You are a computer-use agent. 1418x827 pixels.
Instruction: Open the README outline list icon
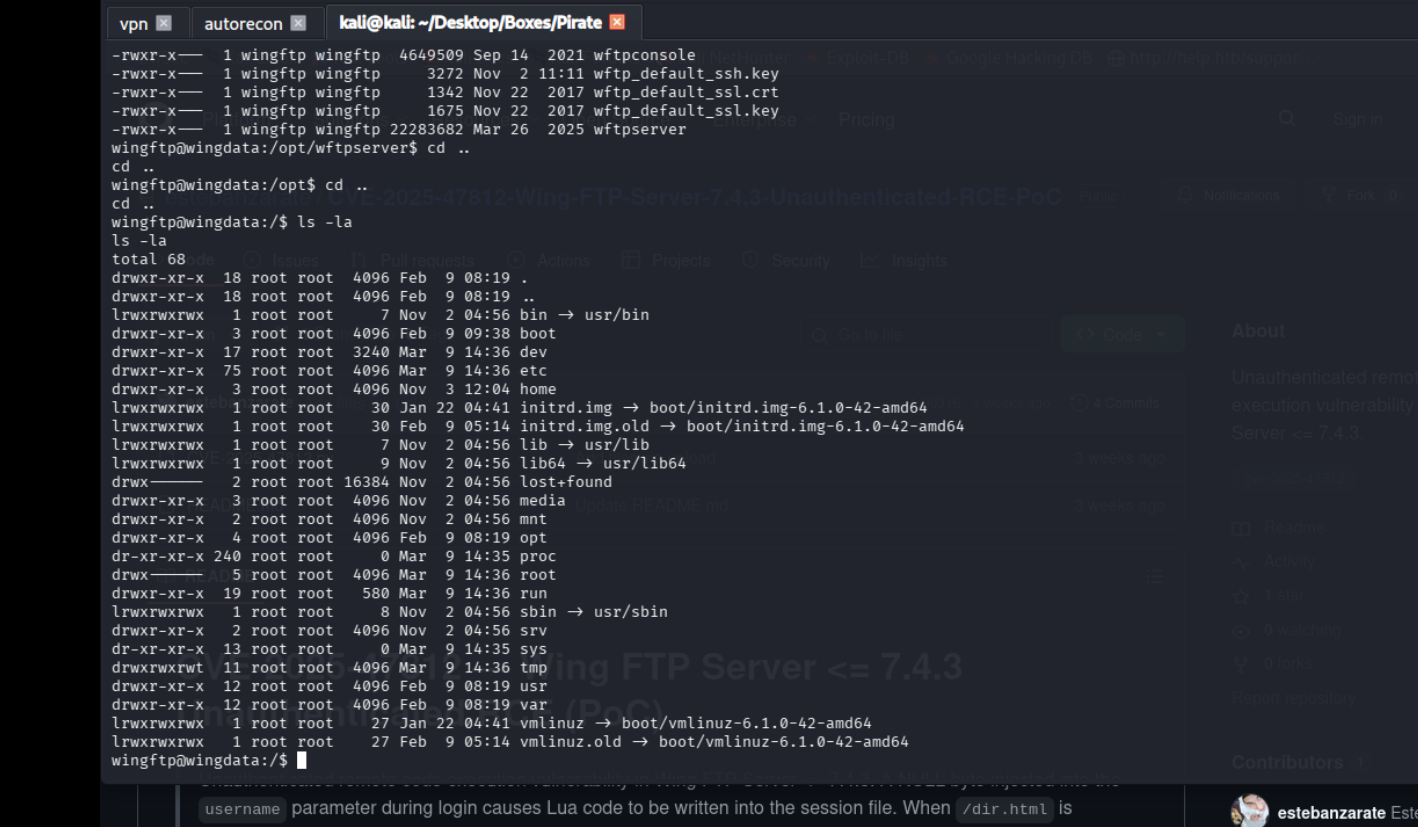click(1155, 576)
